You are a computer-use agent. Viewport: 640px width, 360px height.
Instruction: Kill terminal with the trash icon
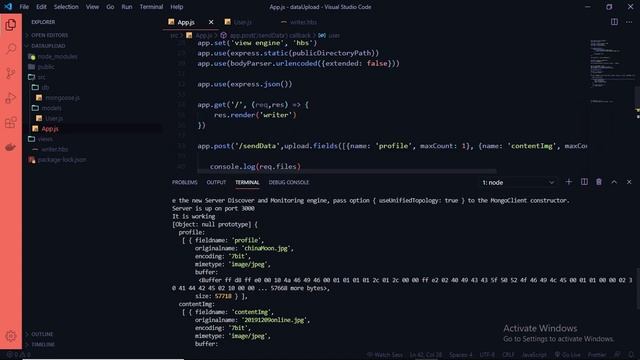tap(599, 182)
